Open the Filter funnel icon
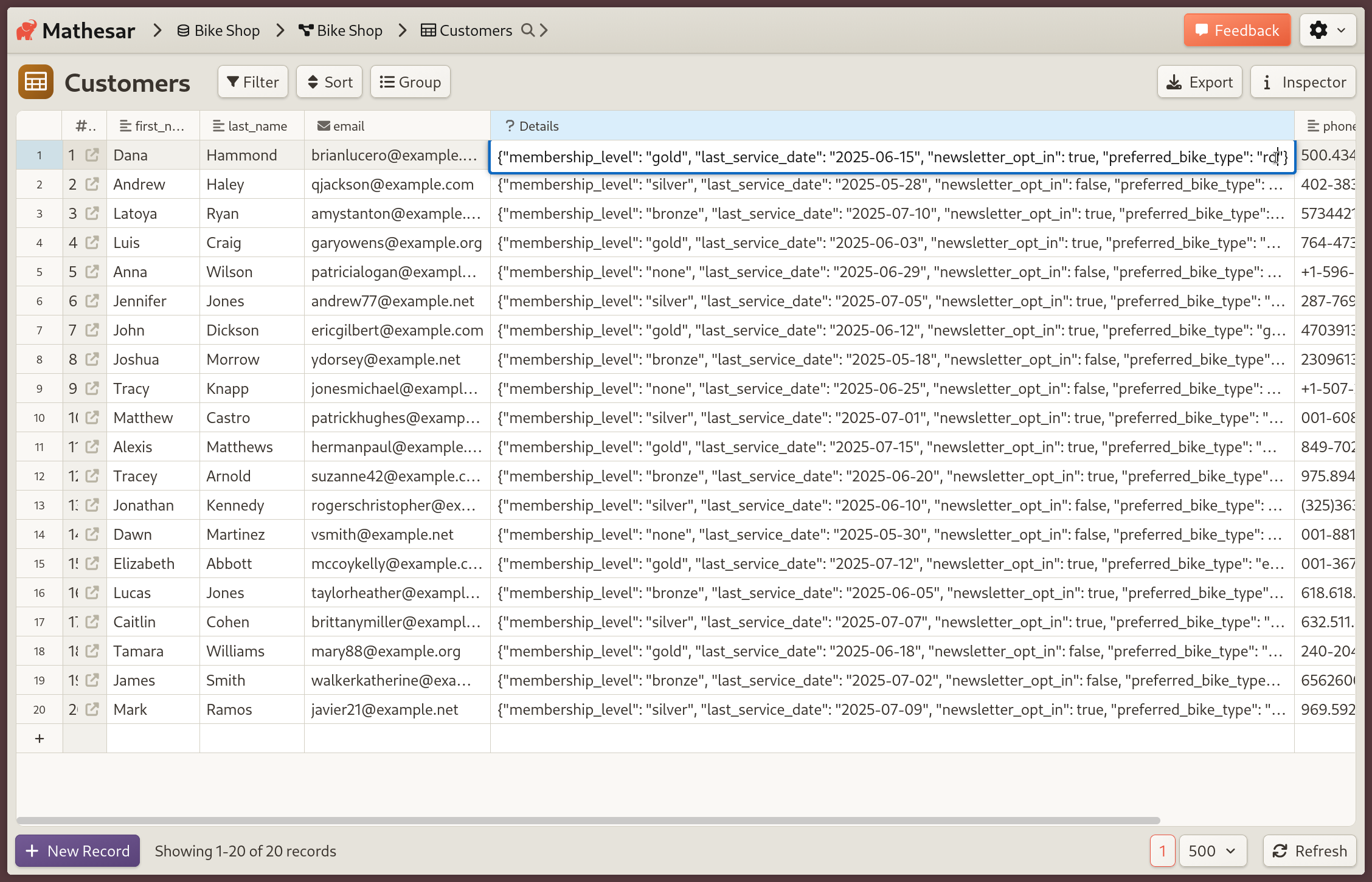The height and width of the screenshot is (882, 1372). pos(234,81)
